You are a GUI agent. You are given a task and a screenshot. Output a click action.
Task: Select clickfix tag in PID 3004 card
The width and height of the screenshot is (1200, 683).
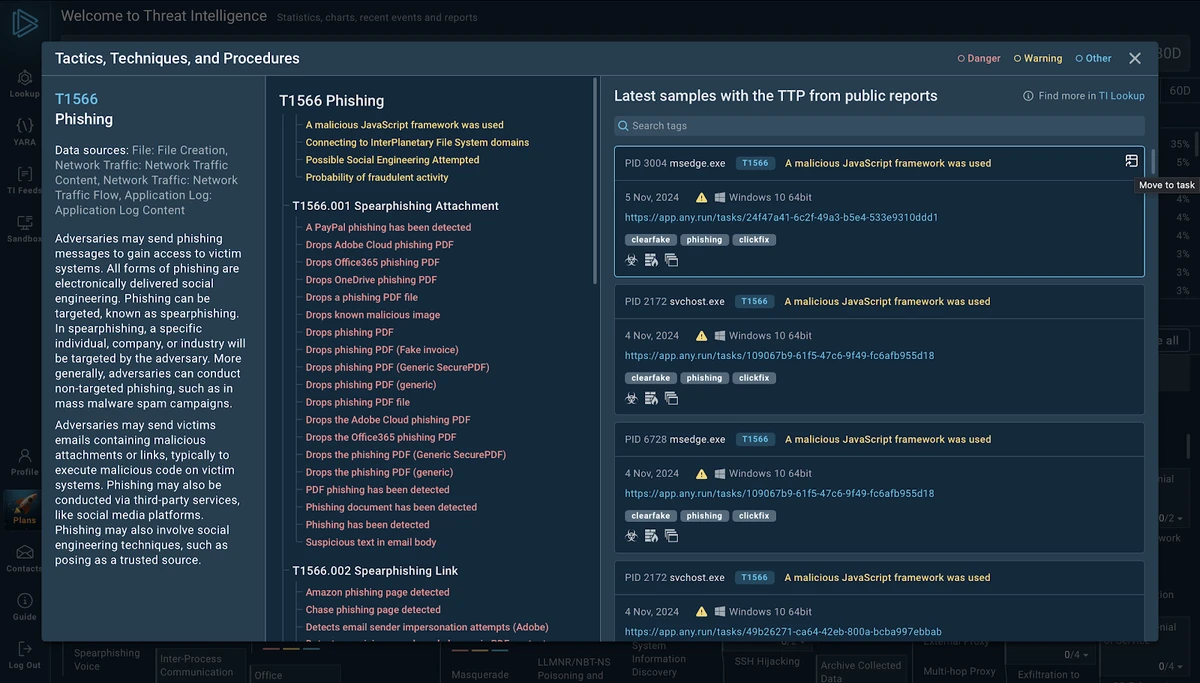(754, 240)
